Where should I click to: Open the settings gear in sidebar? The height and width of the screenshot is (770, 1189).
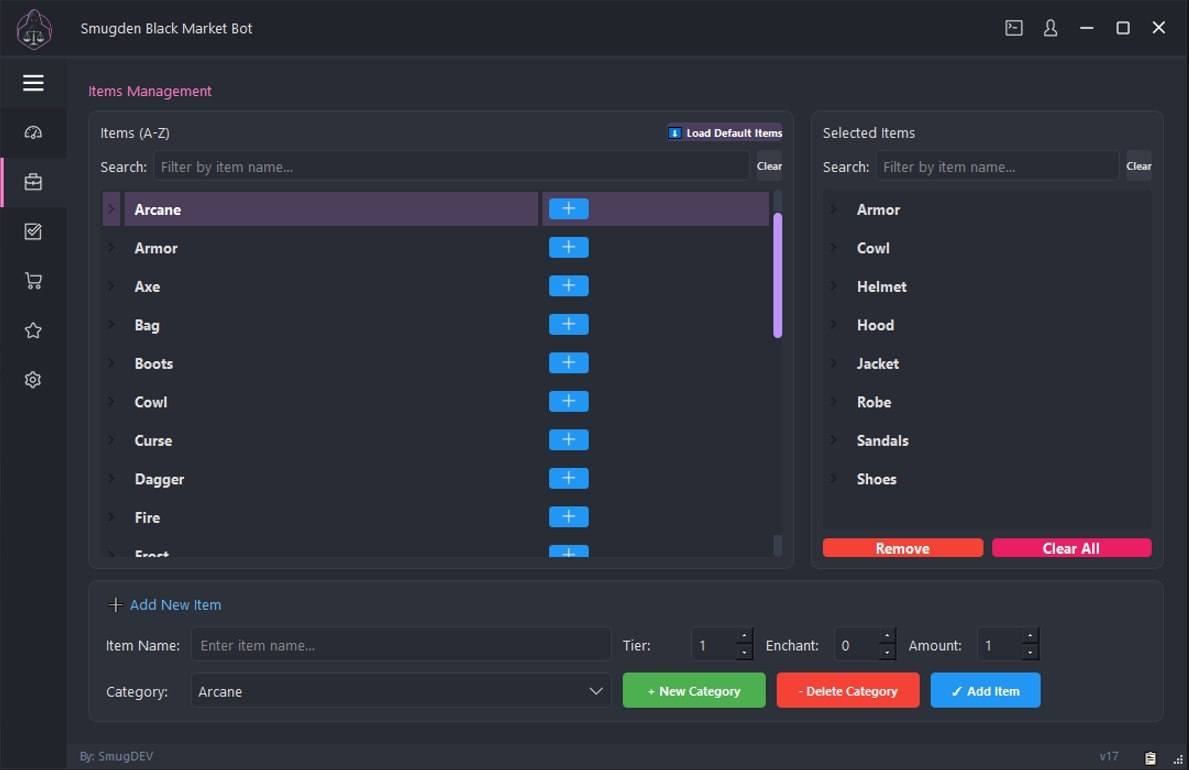(33, 379)
